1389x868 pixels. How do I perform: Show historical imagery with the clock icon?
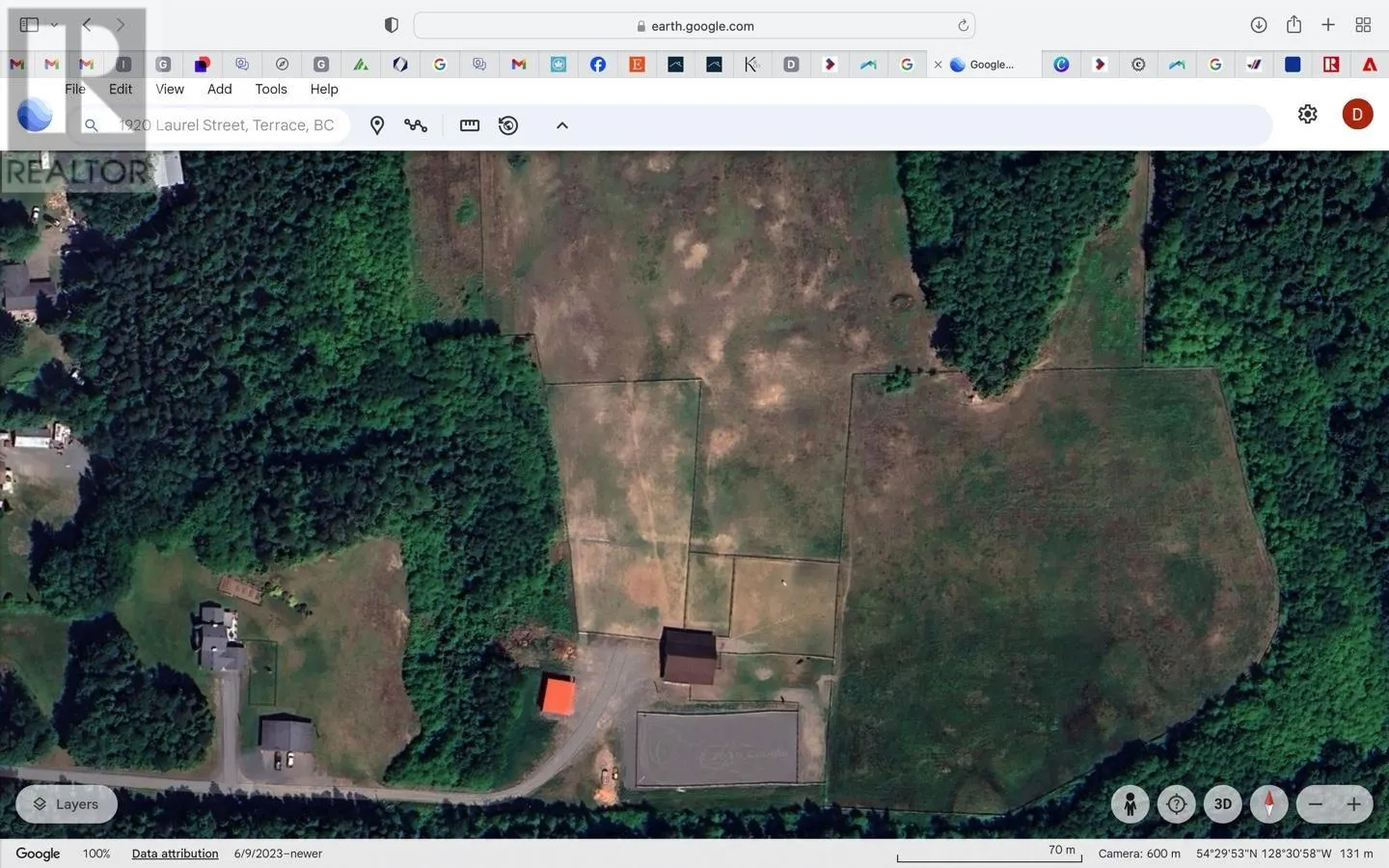point(508,125)
